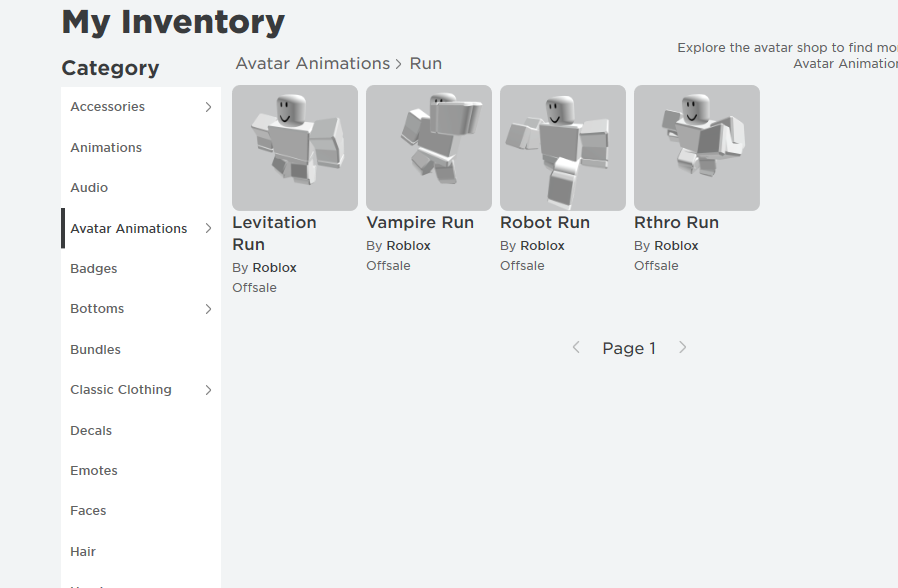Select the Bundles category
Viewport: 898px width, 588px height.
coord(95,350)
